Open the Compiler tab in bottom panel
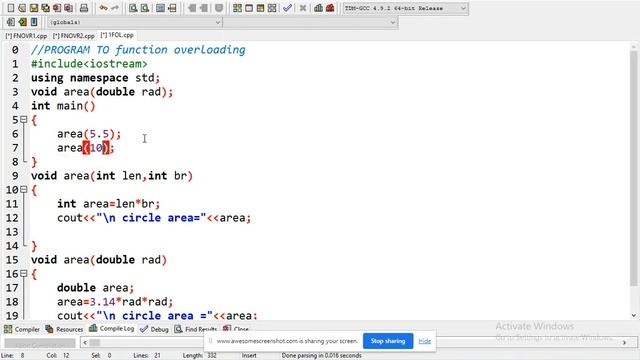The width and height of the screenshot is (640, 360). (22, 329)
